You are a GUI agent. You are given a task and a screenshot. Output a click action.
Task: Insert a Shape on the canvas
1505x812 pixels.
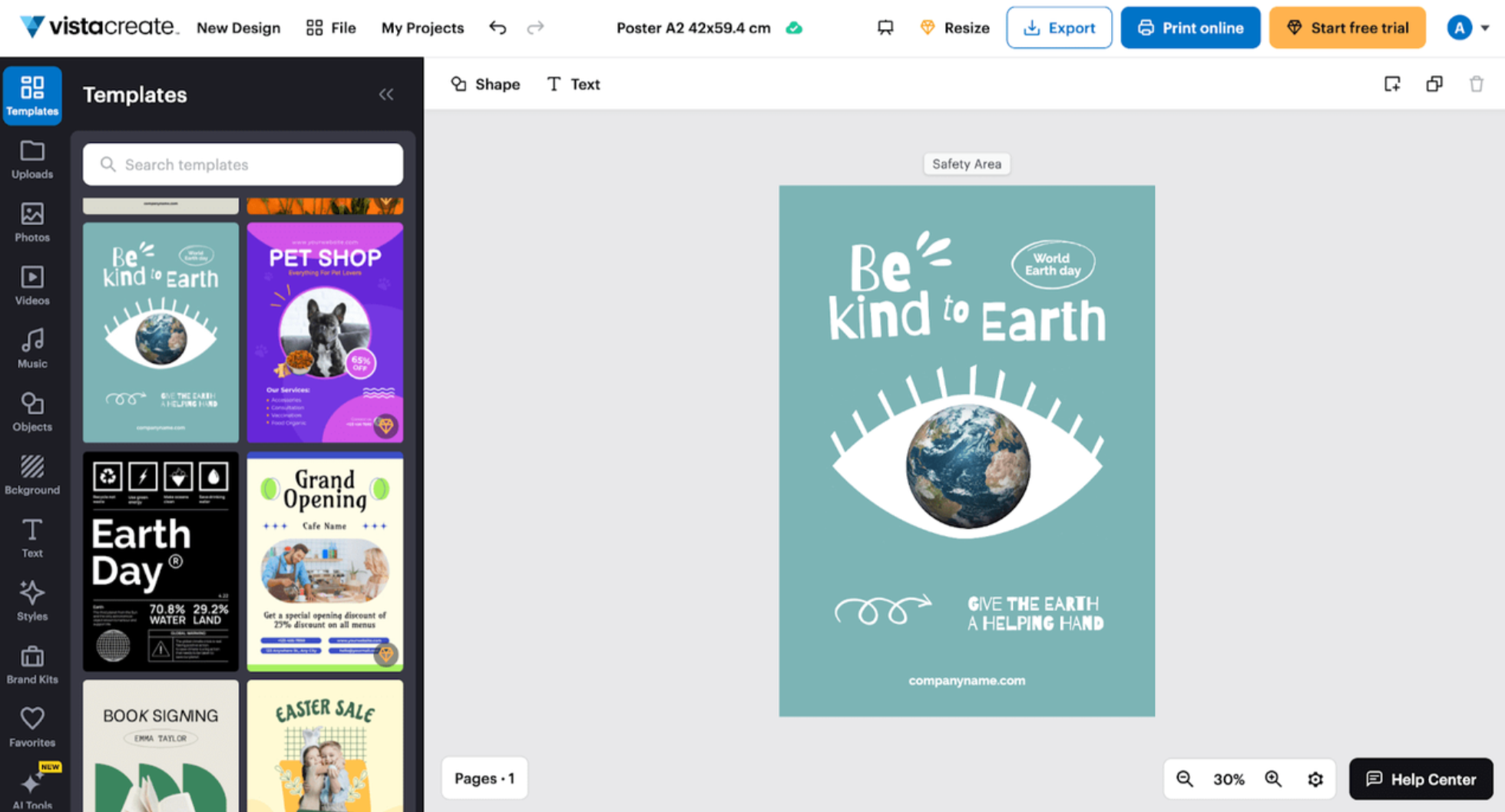pos(485,84)
